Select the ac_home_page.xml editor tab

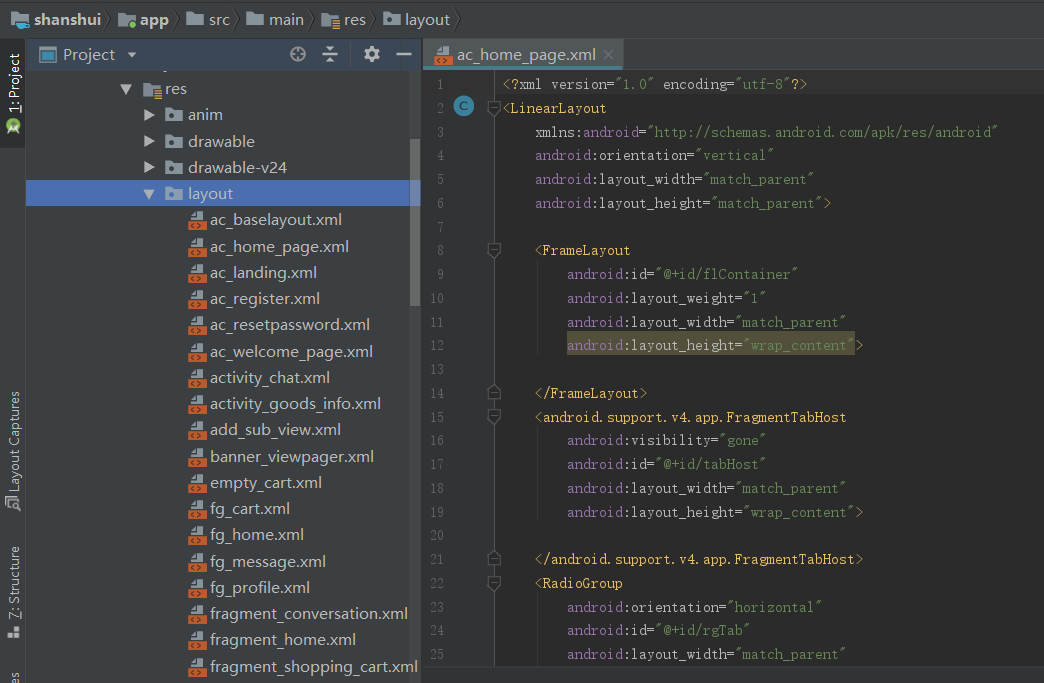525,54
